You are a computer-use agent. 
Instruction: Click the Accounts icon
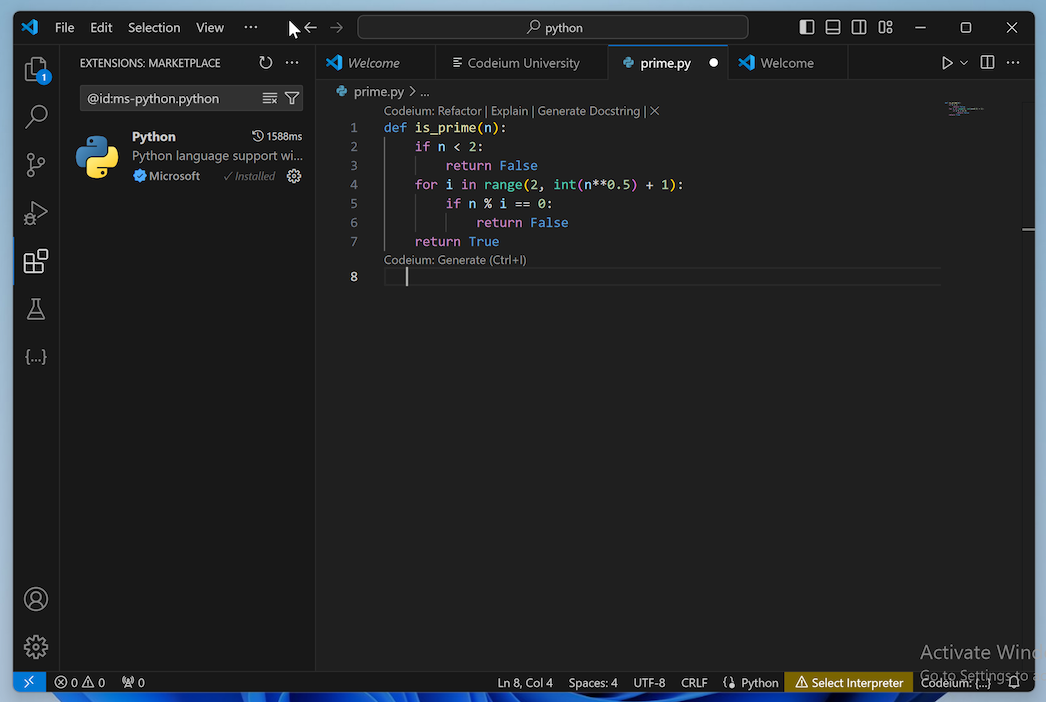pos(36,599)
